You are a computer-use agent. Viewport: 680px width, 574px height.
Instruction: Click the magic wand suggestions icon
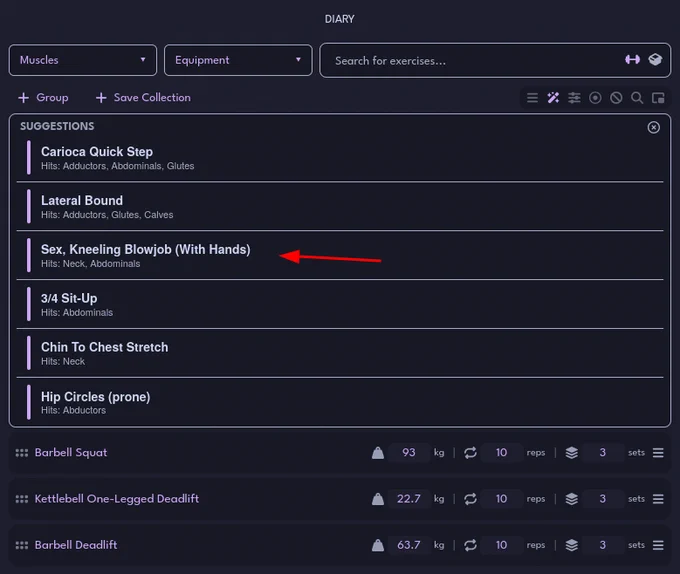tap(553, 98)
